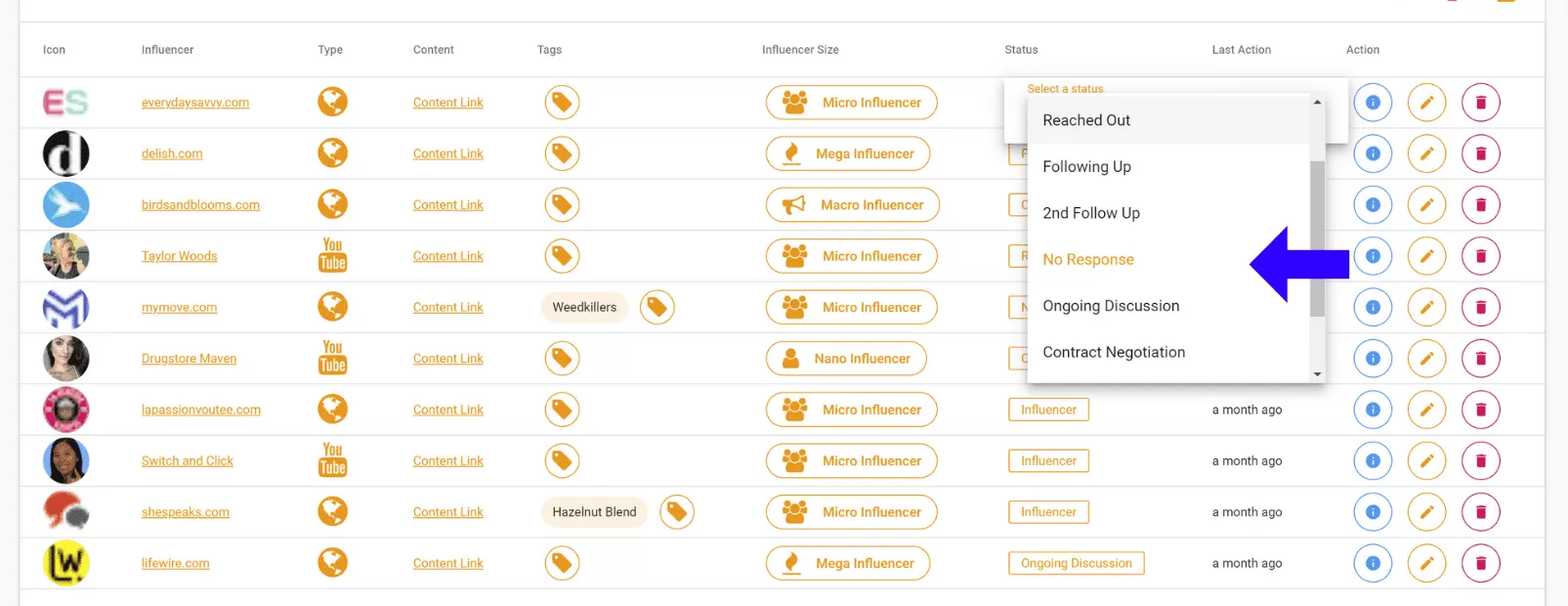Image resolution: width=1568 pixels, height=606 pixels.
Task: Click info icon in Drugstore Maven row
Action: pyautogui.click(x=1373, y=359)
